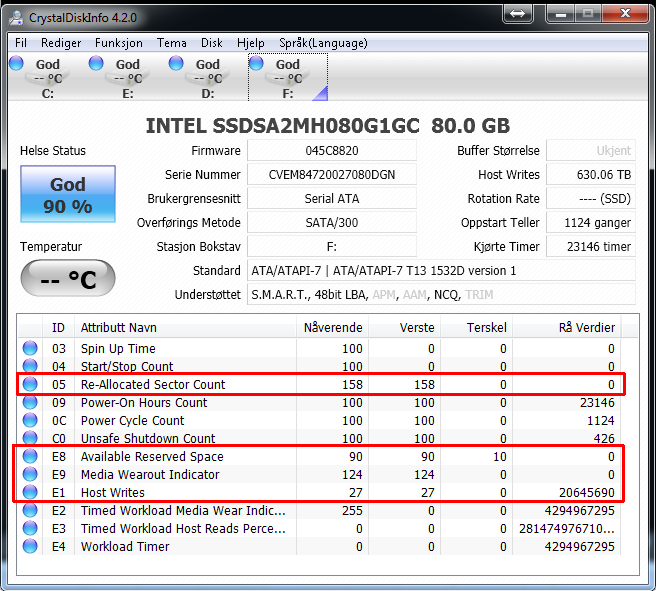
Task: Click the status orb for Available Reserved Space
Action: [x=30, y=456]
